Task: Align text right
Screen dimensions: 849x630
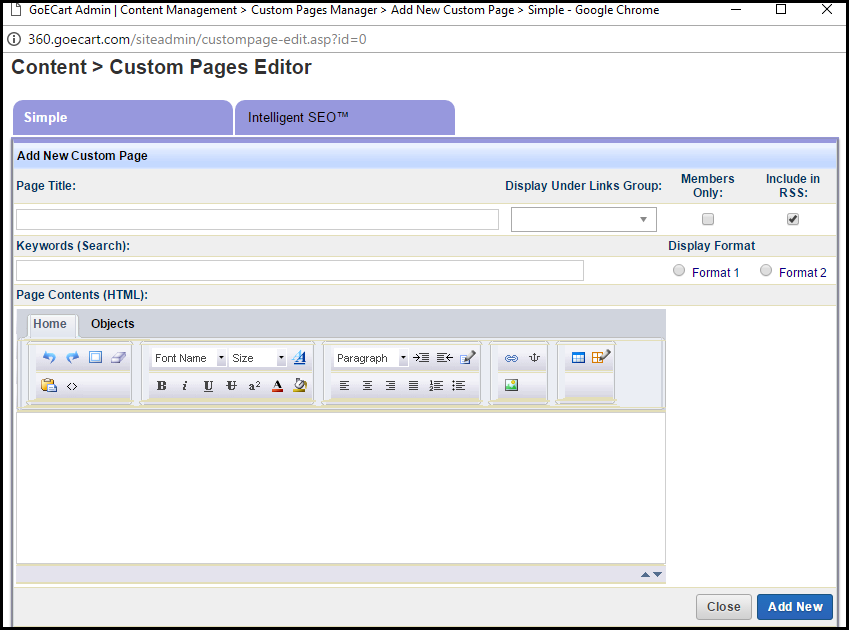Action: (390, 385)
